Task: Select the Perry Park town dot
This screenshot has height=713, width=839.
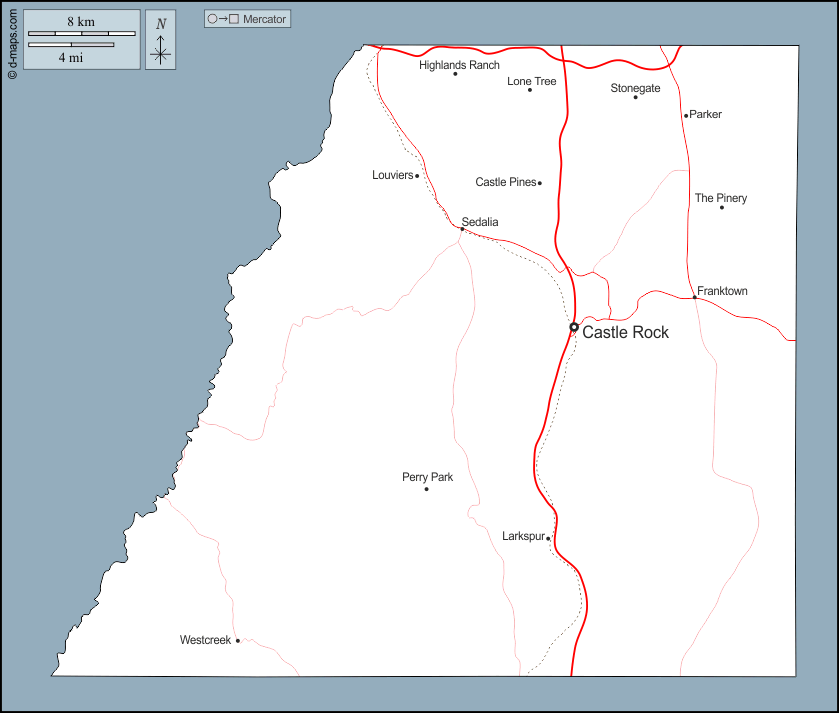Action: pos(426,489)
